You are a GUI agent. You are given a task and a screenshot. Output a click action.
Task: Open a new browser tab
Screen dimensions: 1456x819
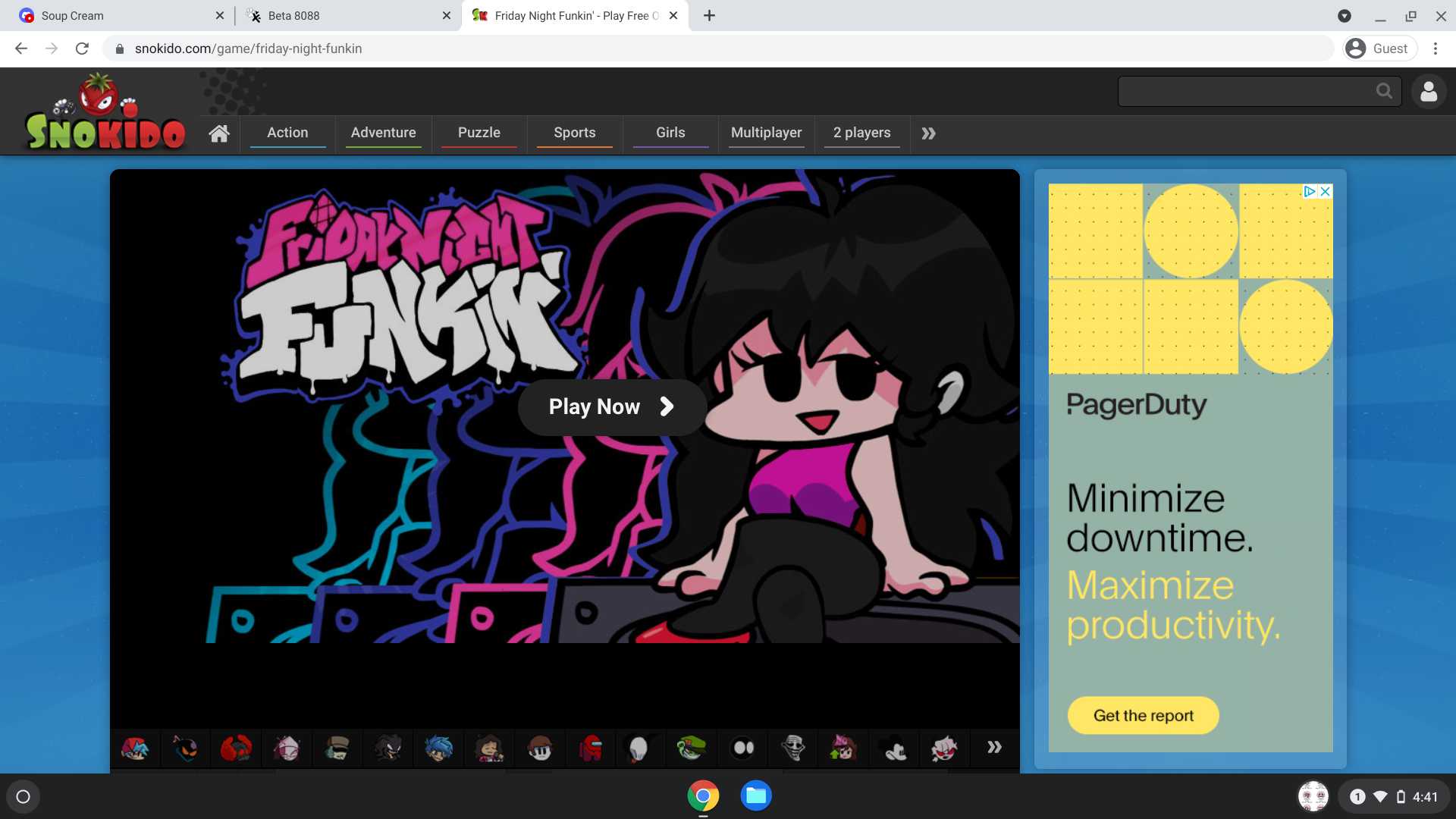coord(709,15)
